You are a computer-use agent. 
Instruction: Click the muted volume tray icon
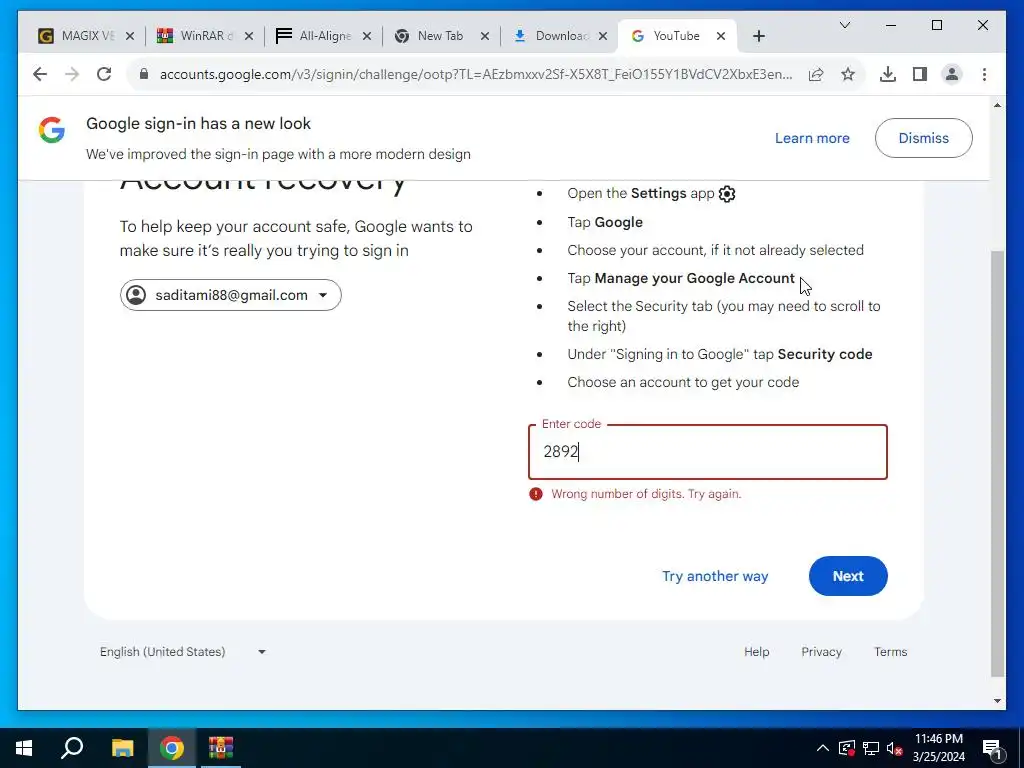[x=894, y=748]
